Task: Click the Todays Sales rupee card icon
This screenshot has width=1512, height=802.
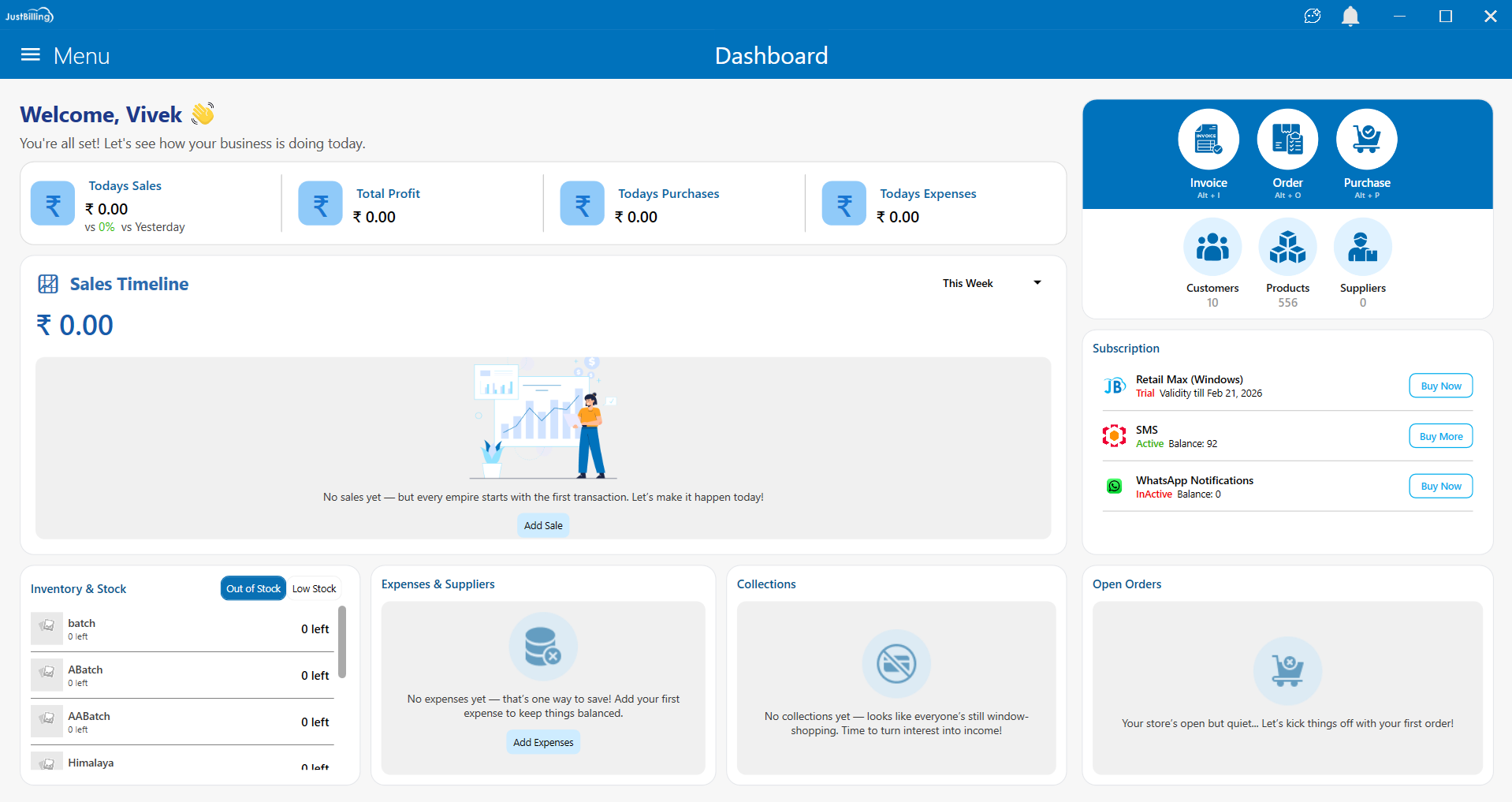Action: (x=53, y=203)
